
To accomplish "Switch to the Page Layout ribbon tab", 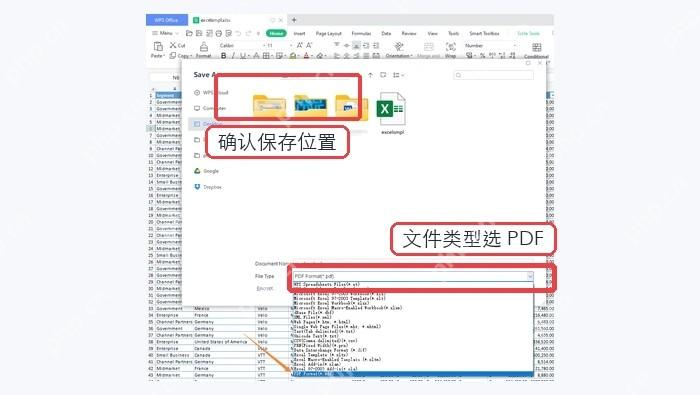I will (329, 33).
